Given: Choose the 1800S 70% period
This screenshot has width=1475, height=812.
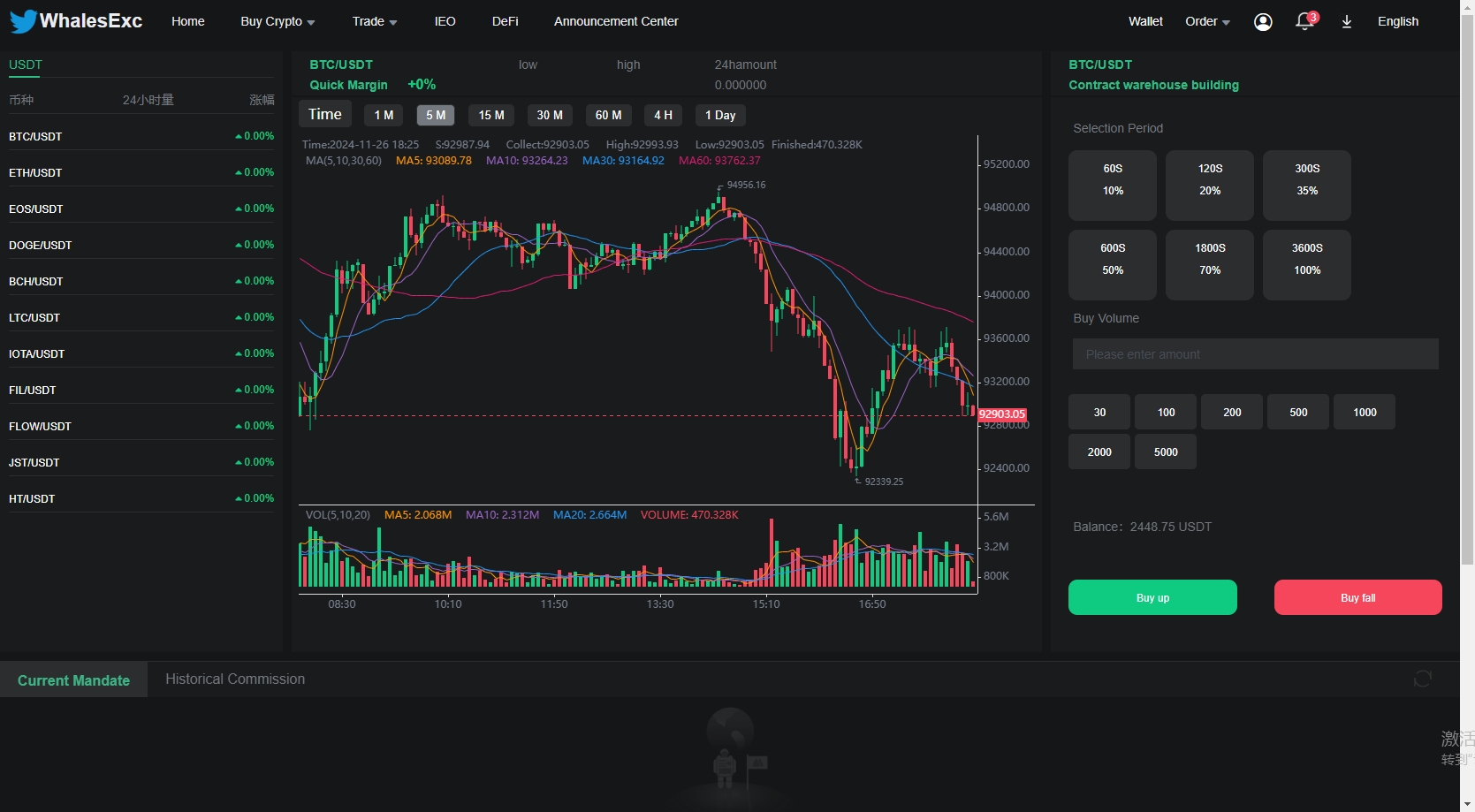Looking at the screenshot, I should 1210,265.
